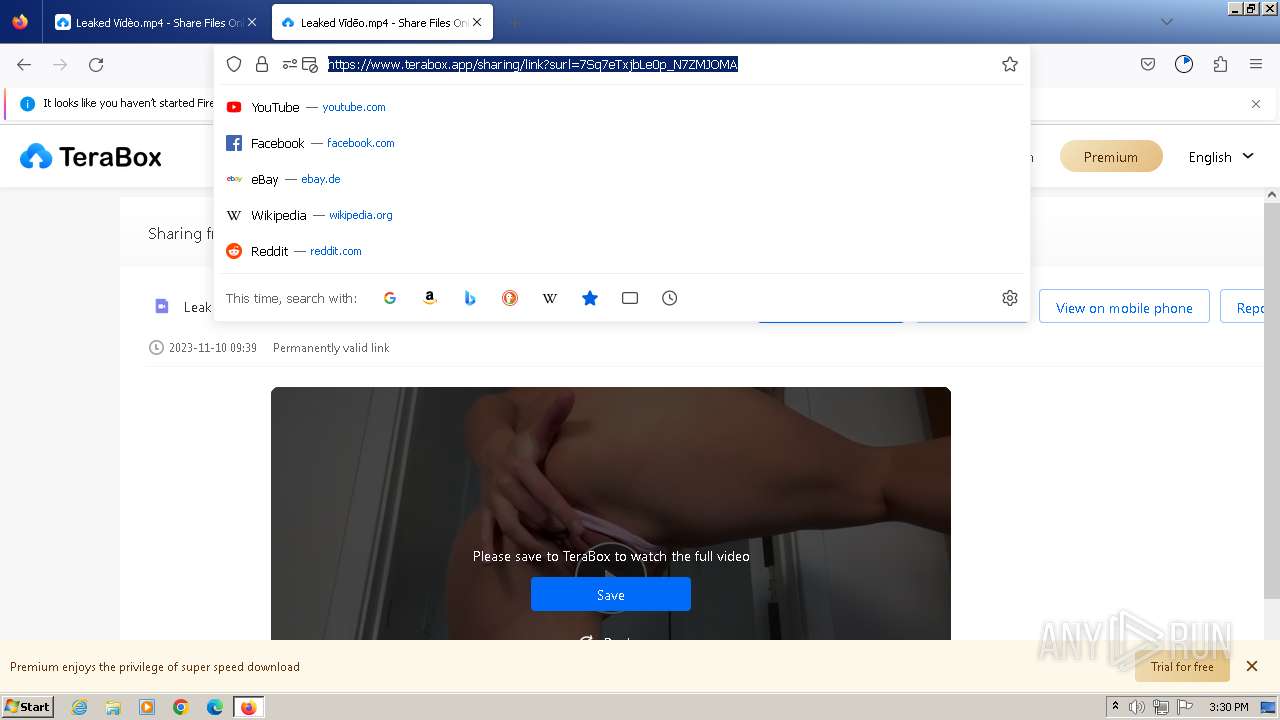This screenshot has width=1280, height=720.
Task: Open Chrome from the taskbar
Action: click(181, 707)
